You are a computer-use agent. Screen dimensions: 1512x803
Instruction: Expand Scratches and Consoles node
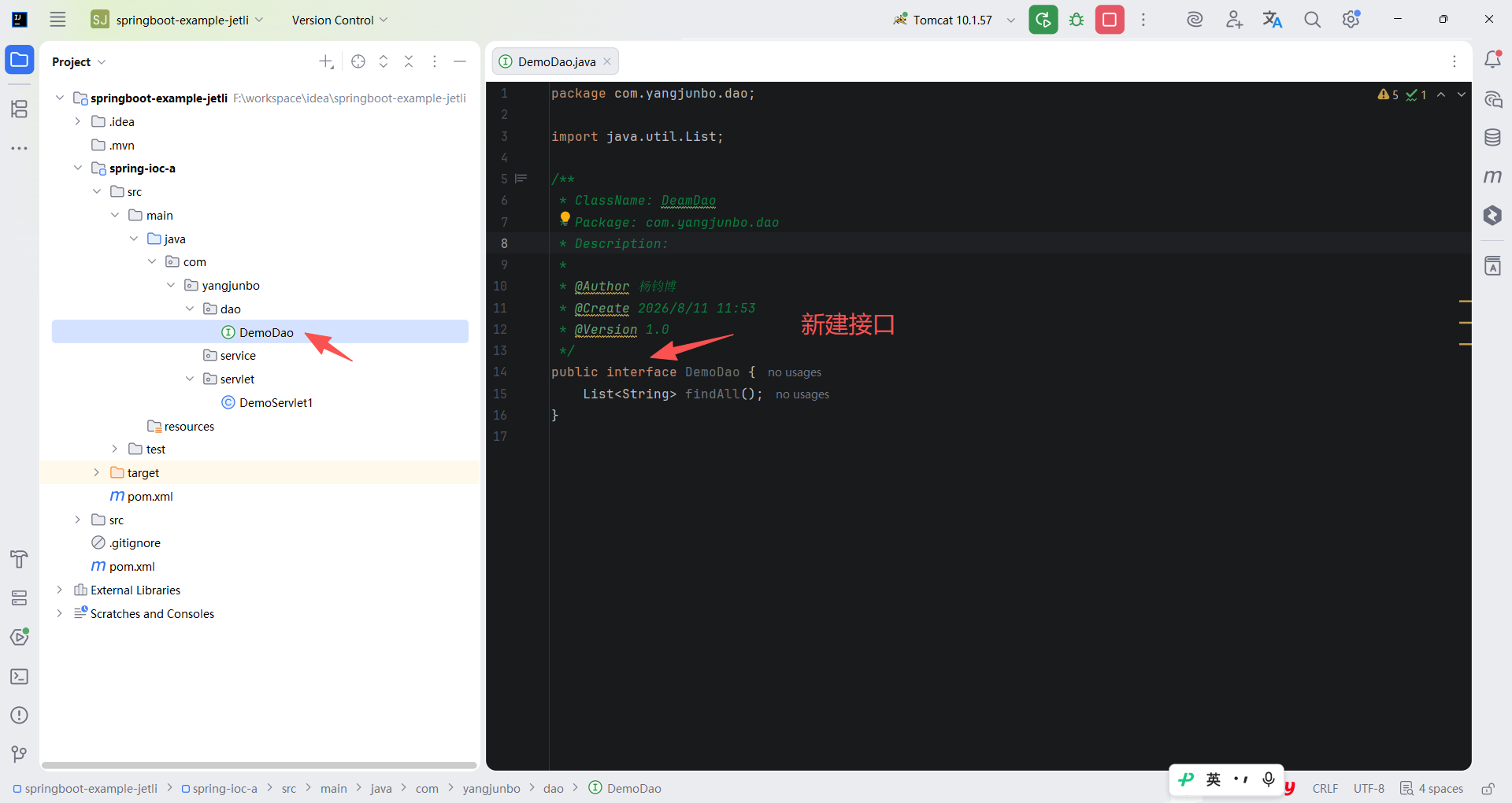coord(59,613)
